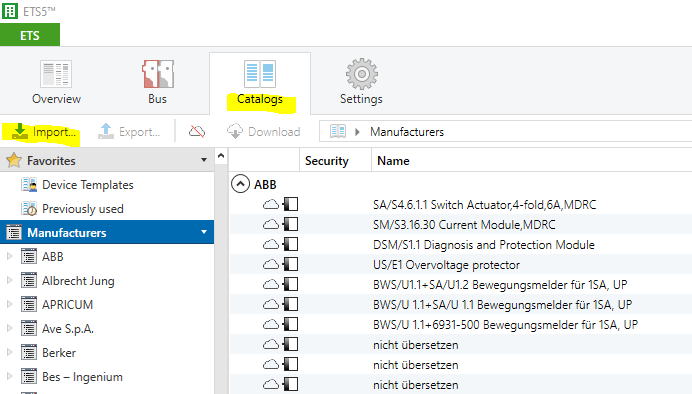Select Ave S.p.A. manufacturer
Screen dimensions: 692x394
[x=68, y=329]
